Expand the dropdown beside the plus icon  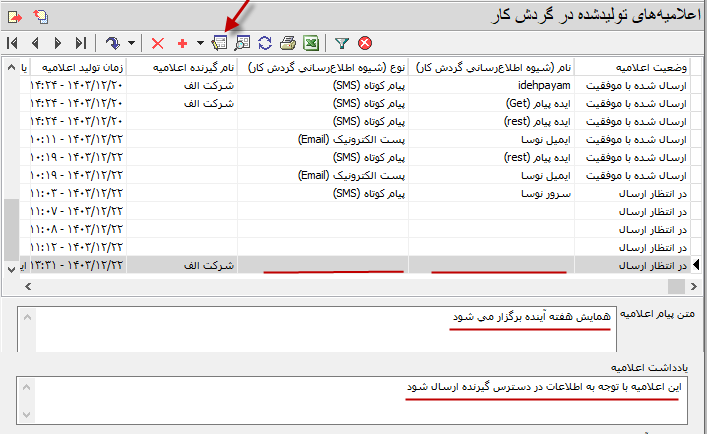point(200,43)
